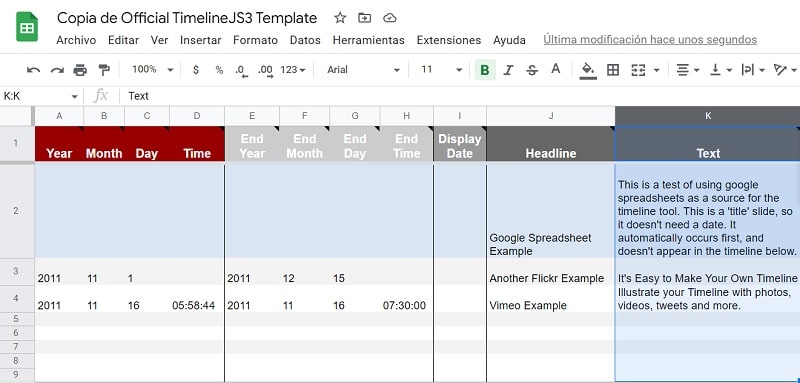Open the Archivo menu

pyautogui.click(x=76, y=40)
